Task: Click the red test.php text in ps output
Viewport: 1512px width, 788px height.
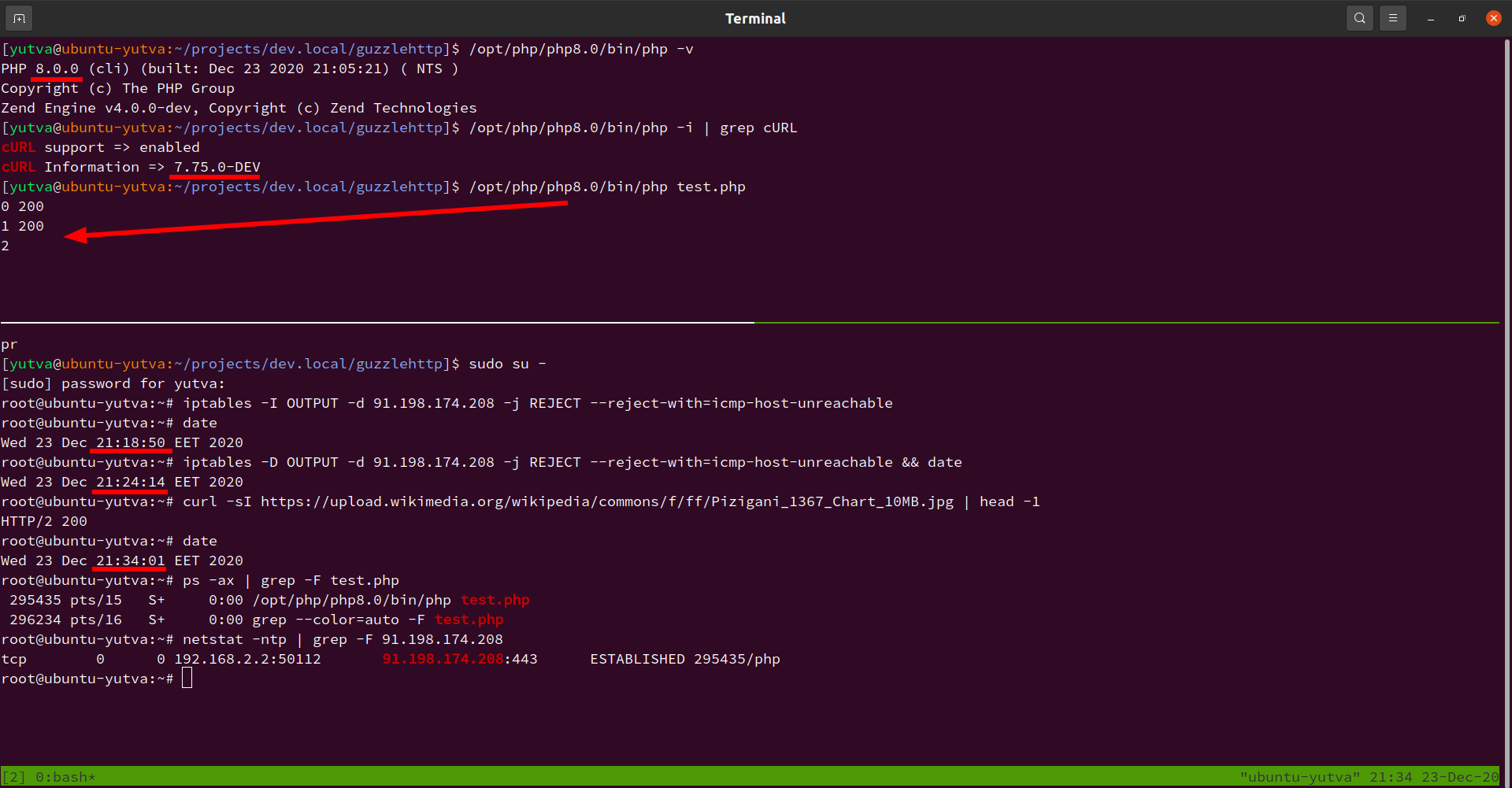Action: coord(495,599)
